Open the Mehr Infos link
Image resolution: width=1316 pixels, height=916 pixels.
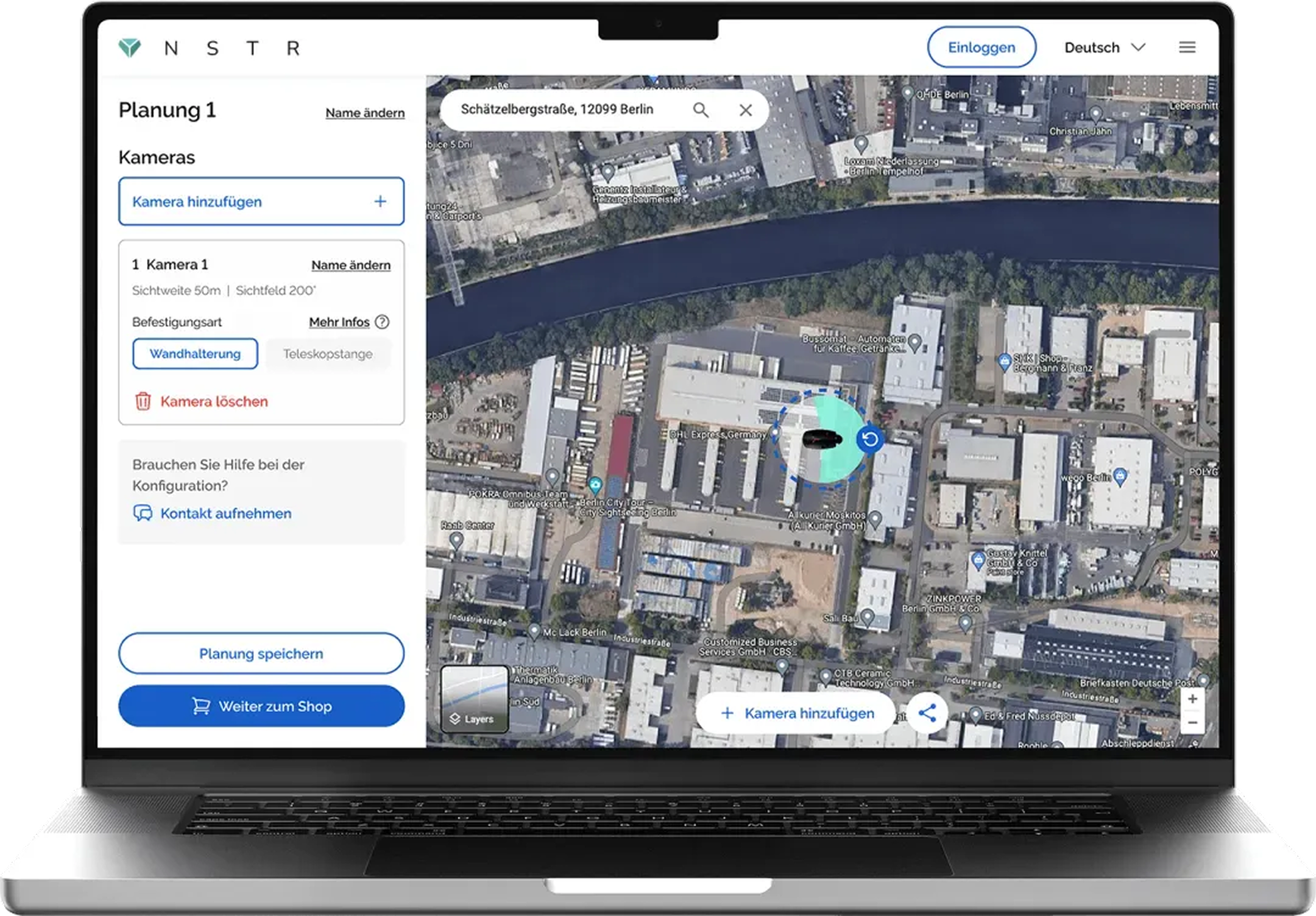pos(339,322)
